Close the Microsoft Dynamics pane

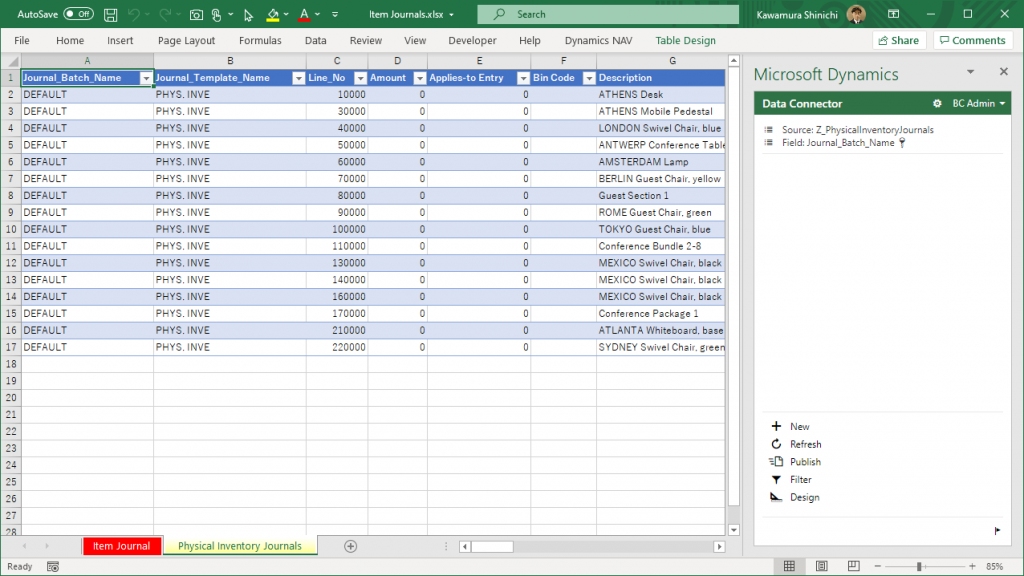1004,71
